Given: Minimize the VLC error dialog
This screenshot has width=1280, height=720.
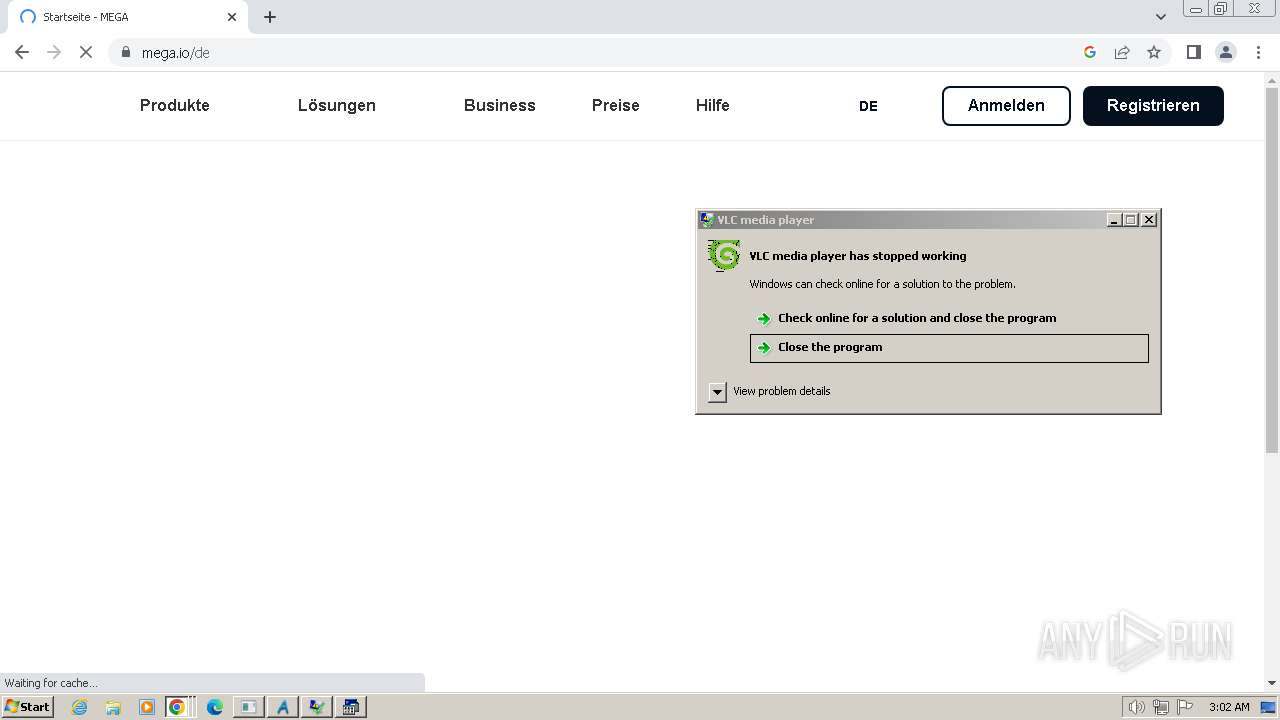Looking at the screenshot, I should pyautogui.click(x=1114, y=220).
